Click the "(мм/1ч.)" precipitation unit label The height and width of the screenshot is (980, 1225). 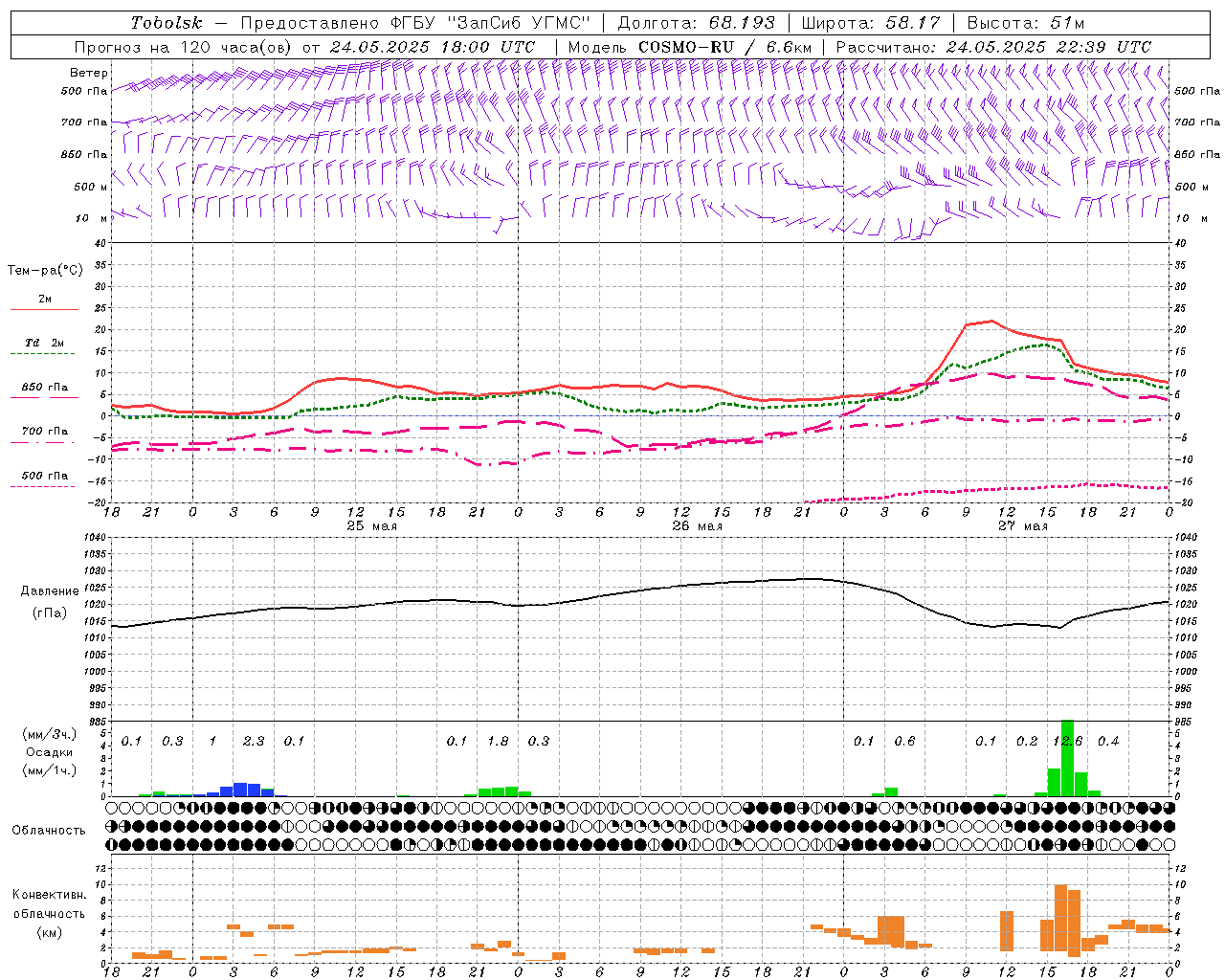point(49,770)
